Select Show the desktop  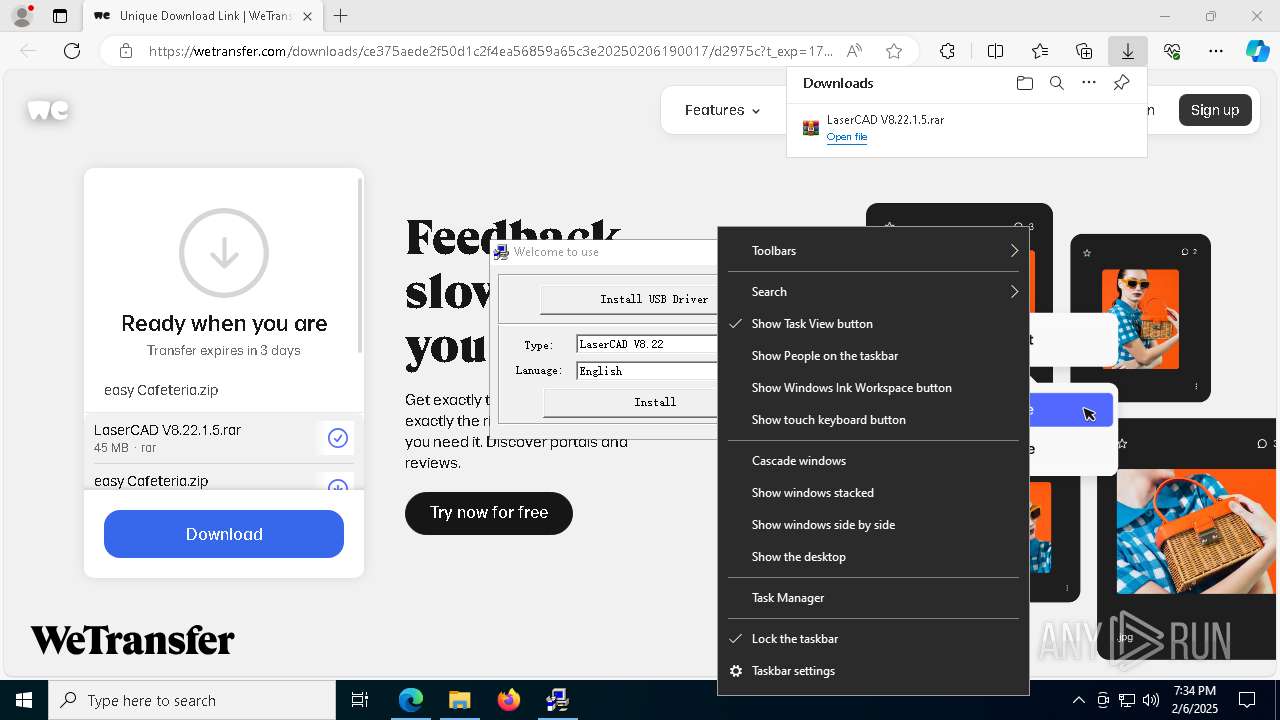873,557
